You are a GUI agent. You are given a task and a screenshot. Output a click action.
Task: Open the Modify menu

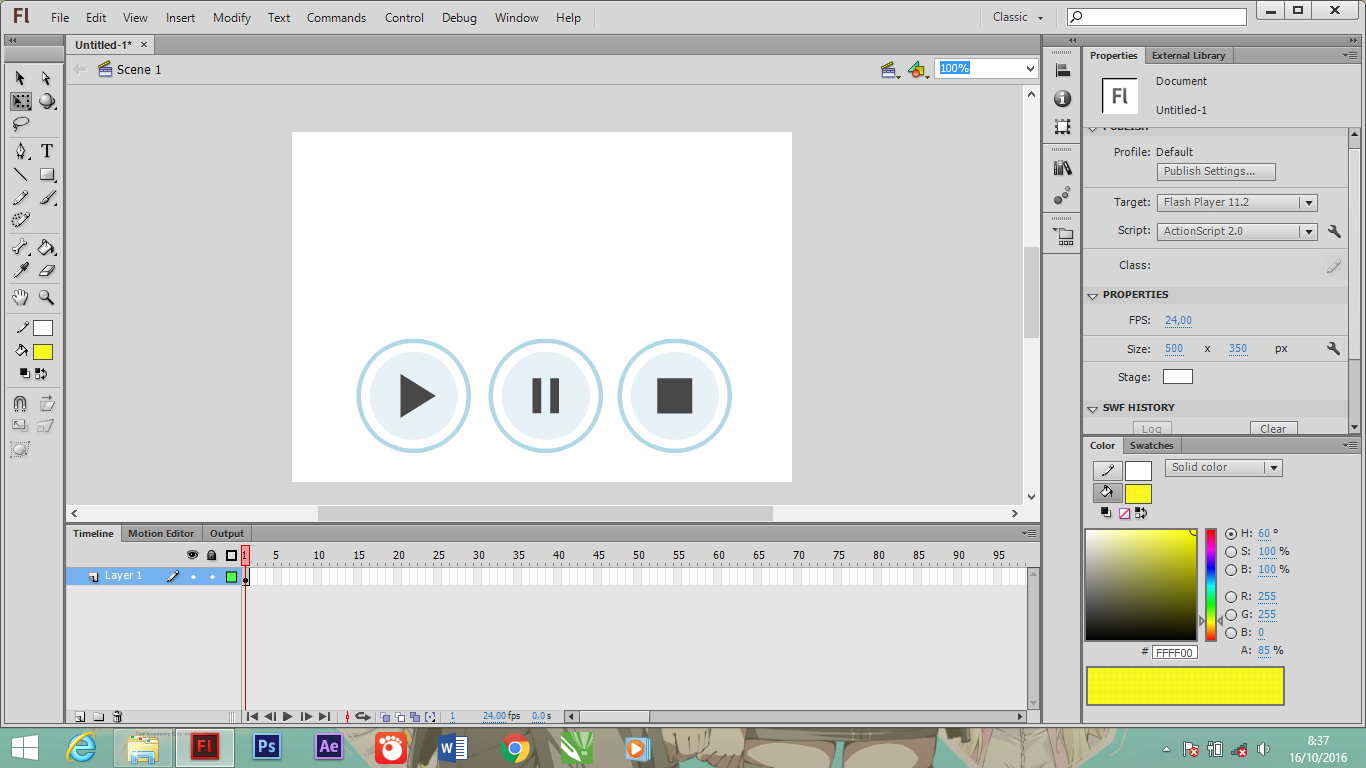[231, 17]
